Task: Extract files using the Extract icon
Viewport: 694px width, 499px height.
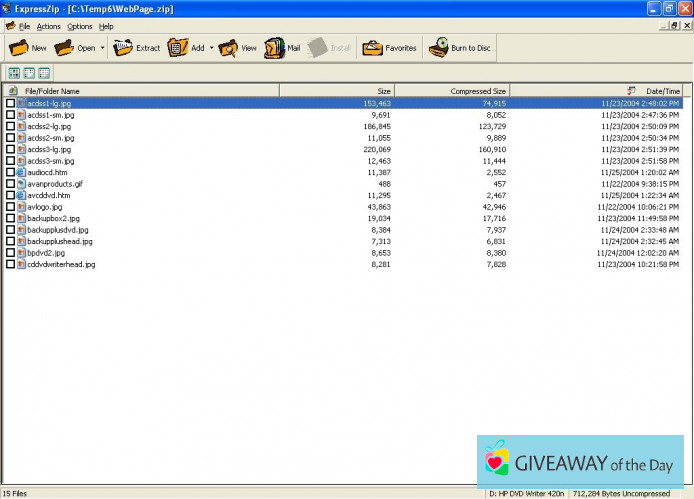Action: (x=123, y=48)
